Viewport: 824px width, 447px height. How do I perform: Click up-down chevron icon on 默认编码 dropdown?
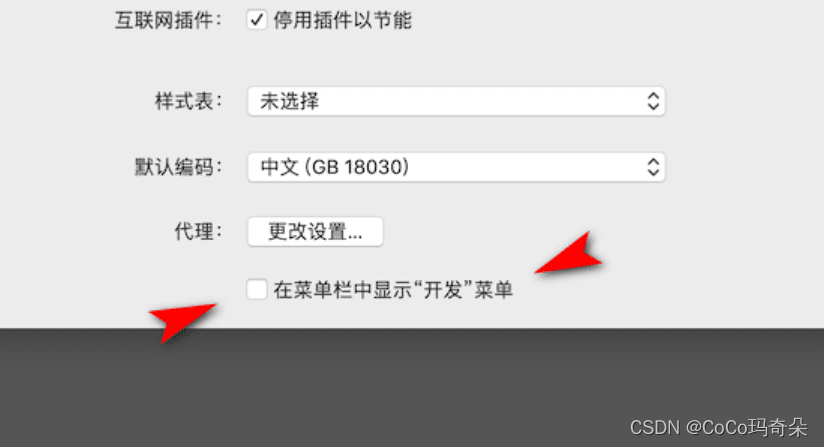tap(653, 167)
